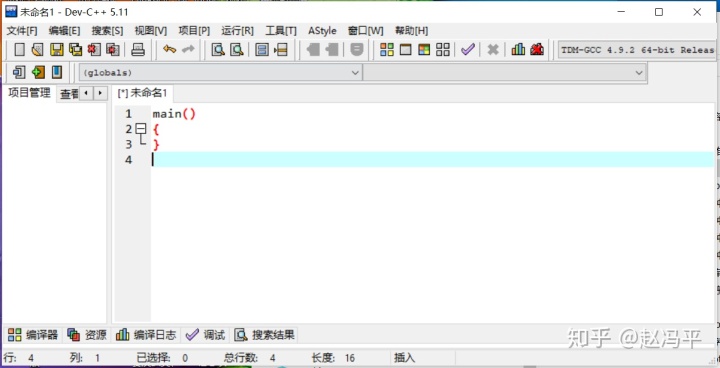720x368 pixels.
Task: Click the grayed Remove from project icon
Action: tap(332, 50)
